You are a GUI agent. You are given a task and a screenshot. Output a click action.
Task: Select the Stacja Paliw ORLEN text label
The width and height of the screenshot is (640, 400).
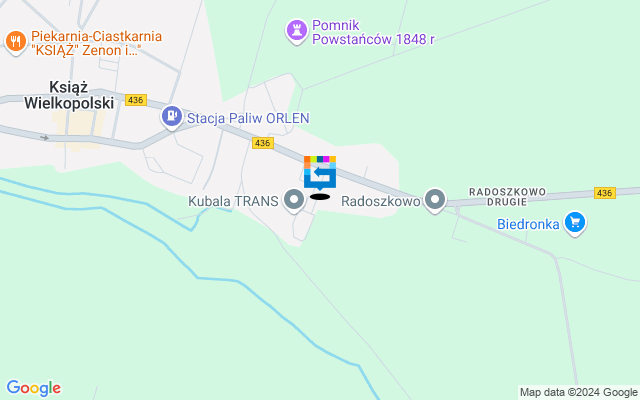pyautogui.click(x=248, y=118)
